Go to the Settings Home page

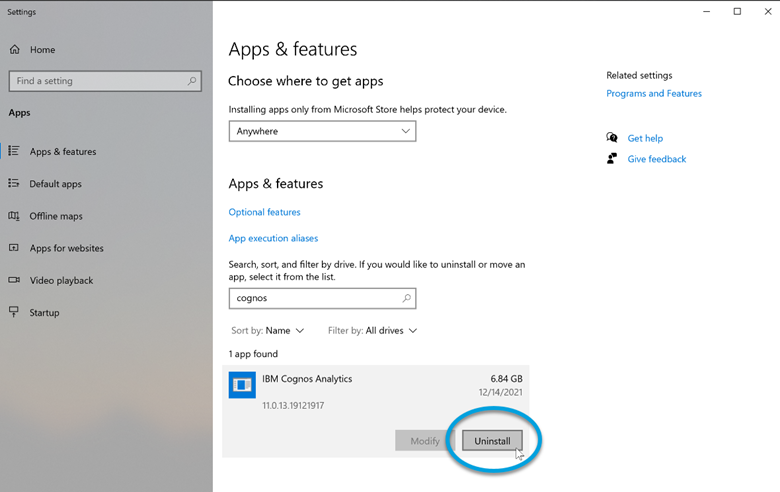coord(42,49)
